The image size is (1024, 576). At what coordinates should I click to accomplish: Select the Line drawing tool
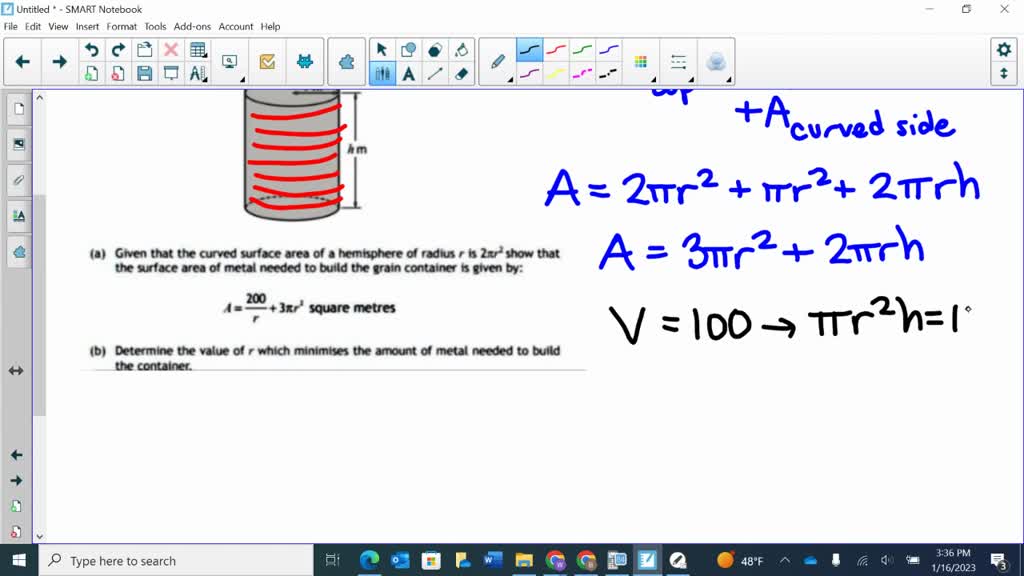pos(434,73)
